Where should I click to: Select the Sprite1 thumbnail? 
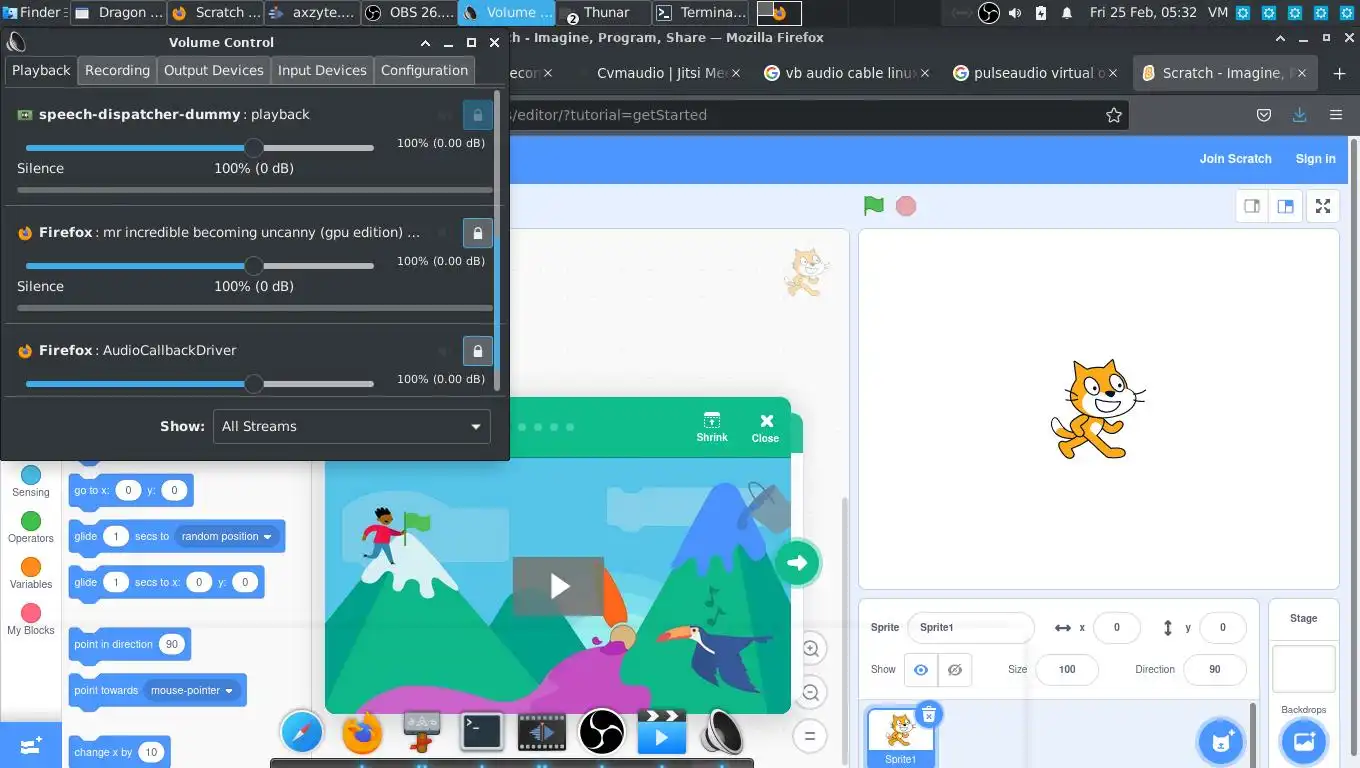[900, 736]
